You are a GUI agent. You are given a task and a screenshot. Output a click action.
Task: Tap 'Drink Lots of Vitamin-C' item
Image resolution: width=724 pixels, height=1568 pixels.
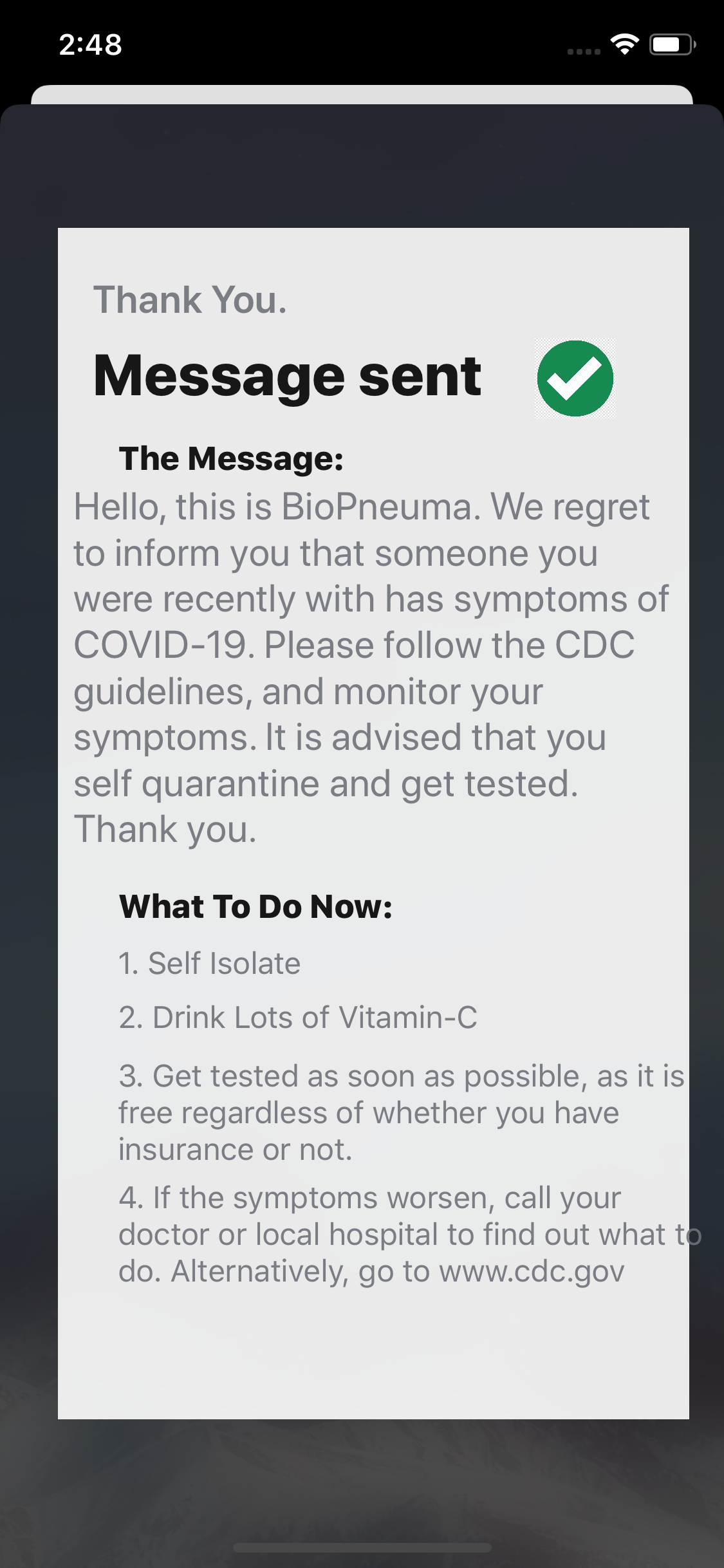tap(298, 1018)
